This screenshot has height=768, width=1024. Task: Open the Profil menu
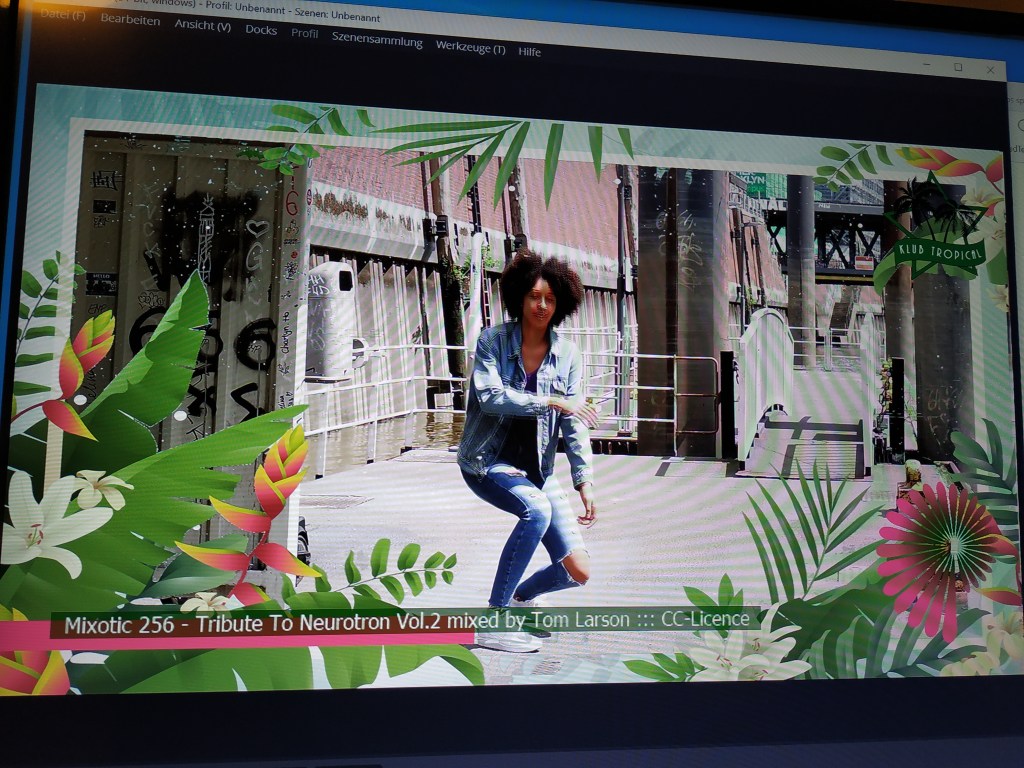point(304,33)
